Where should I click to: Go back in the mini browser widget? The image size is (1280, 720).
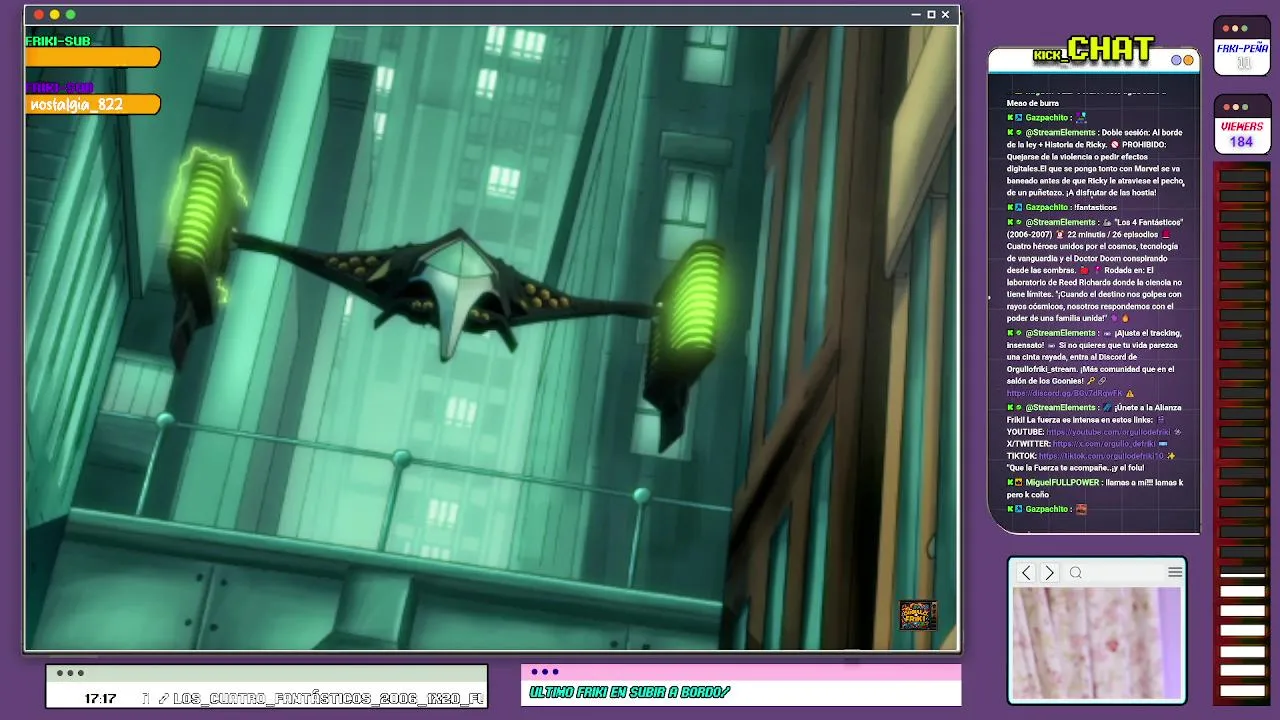[1026, 572]
